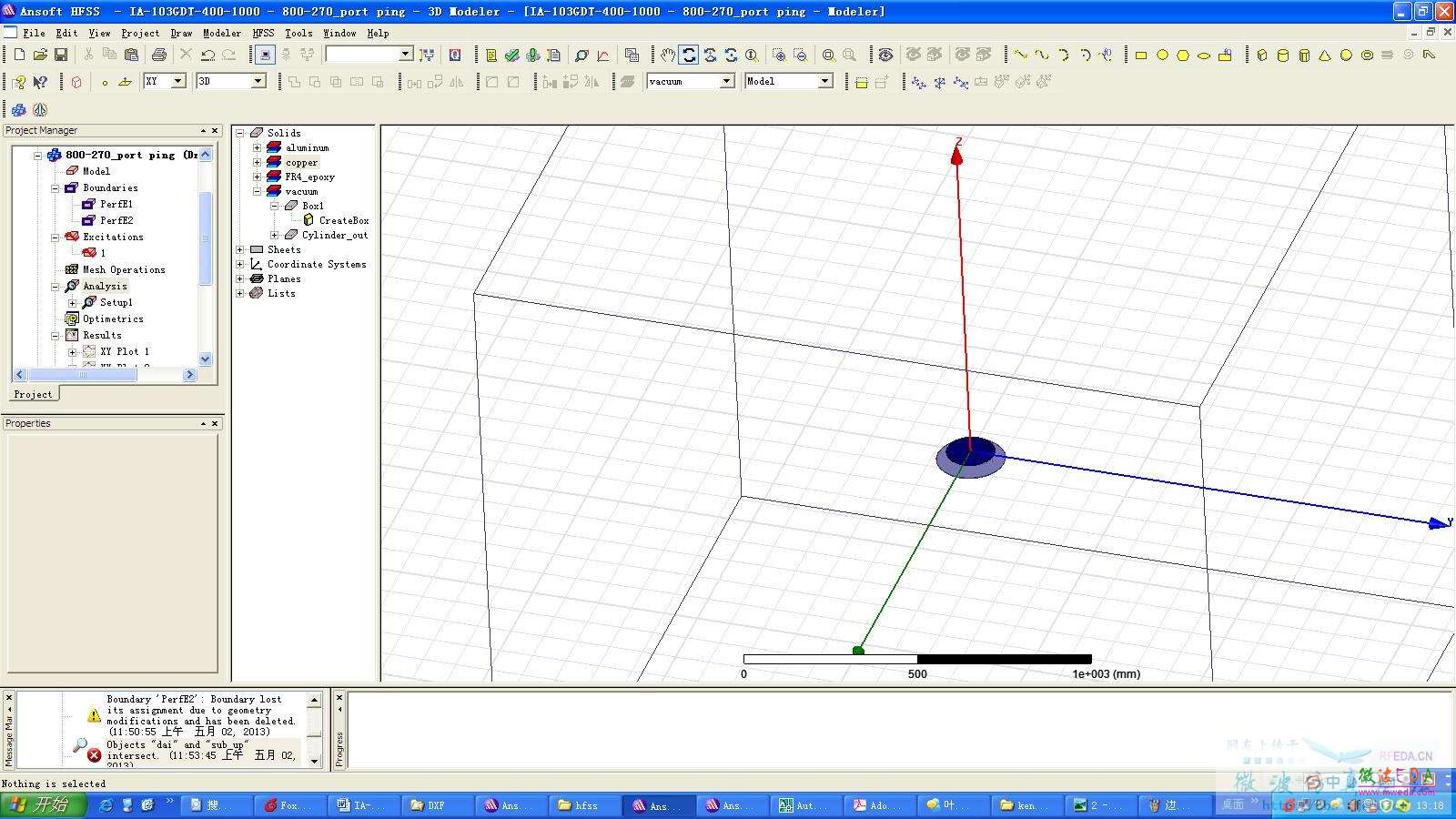This screenshot has width=1456, height=819.
Task: Click the Project Manager vertical scrollbar
Action: pyautogui.click(x=205, y=238)
